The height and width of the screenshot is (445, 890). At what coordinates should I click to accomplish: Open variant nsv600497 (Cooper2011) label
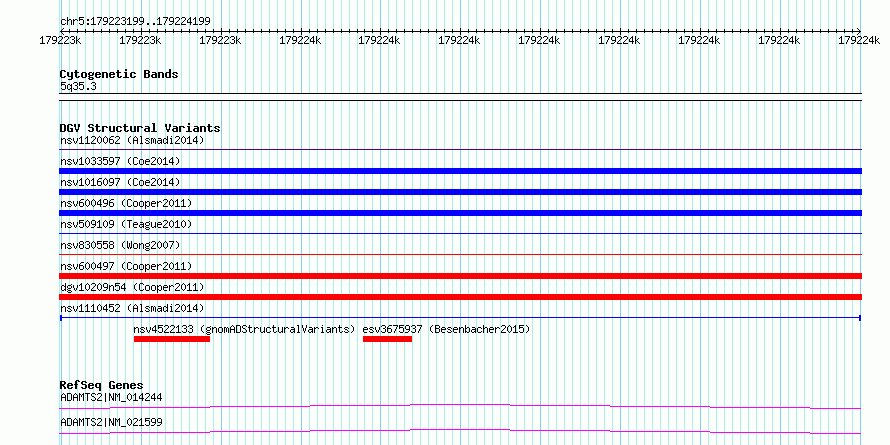point(126,266)
